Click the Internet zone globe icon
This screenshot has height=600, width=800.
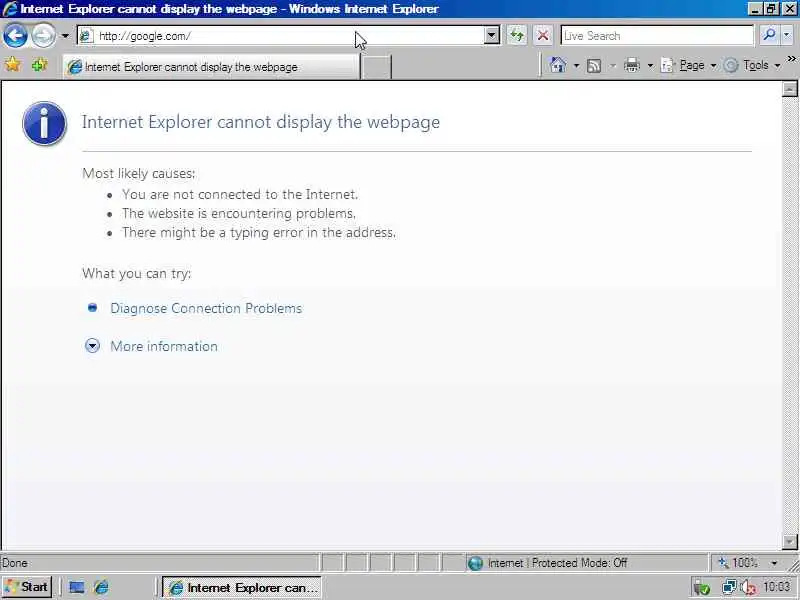click(475, 563)
